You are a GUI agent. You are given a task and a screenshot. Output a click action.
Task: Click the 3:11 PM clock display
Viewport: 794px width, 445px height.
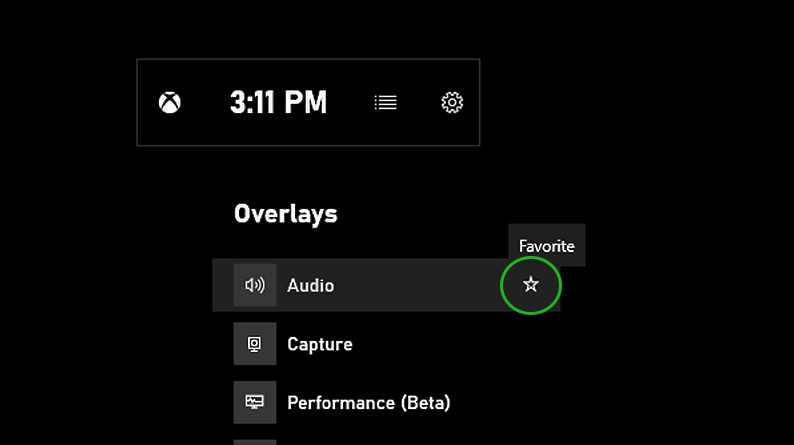[x=279, y=102]
